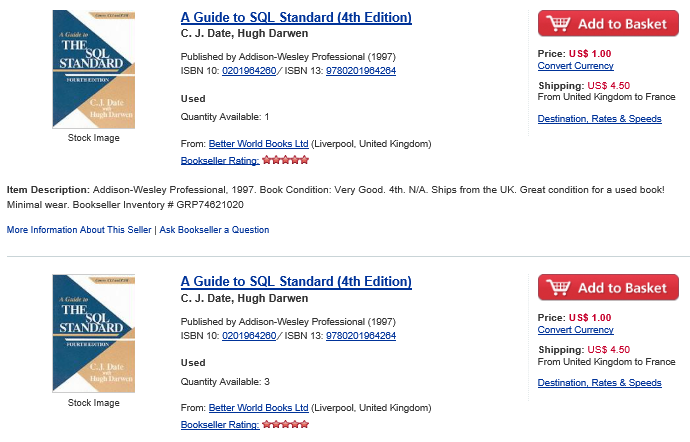Visit Better World Books Ltd seller in first listing
The height and width of the screenshot is (442, 690).
click(x=258, y=144)
